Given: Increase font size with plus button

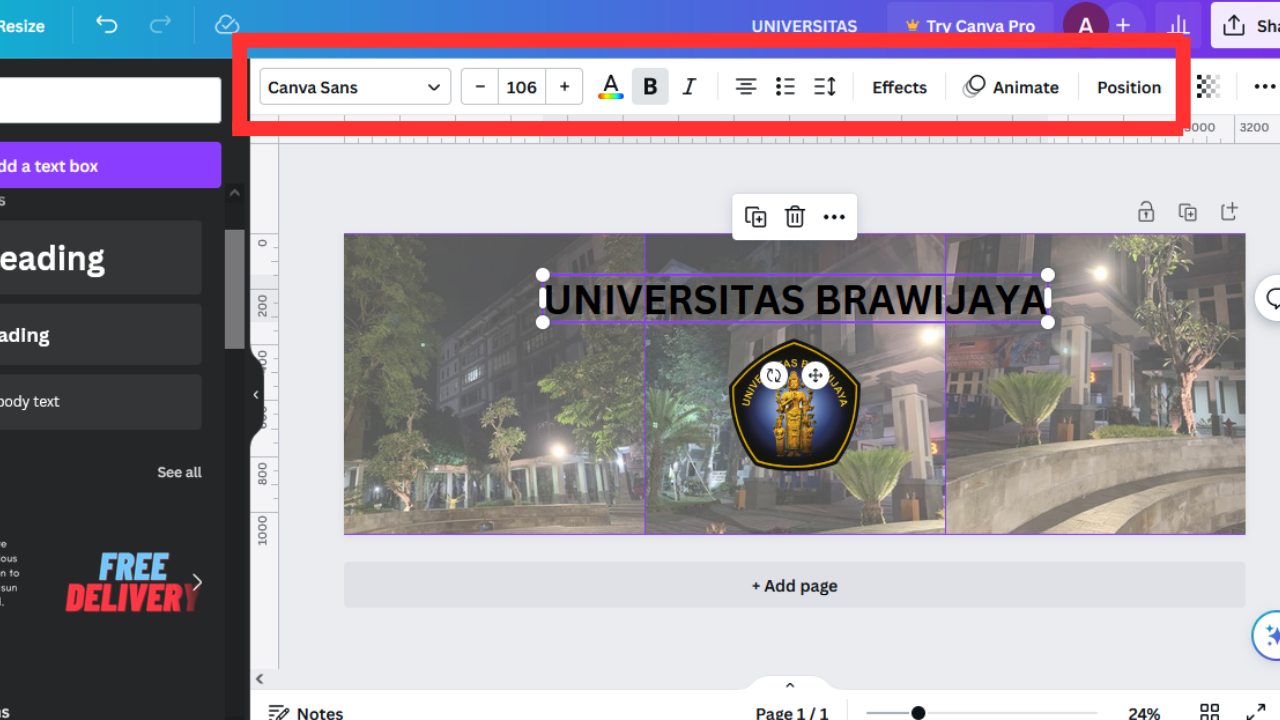Looking at the screenshot, I should click(x=564, y=87).
